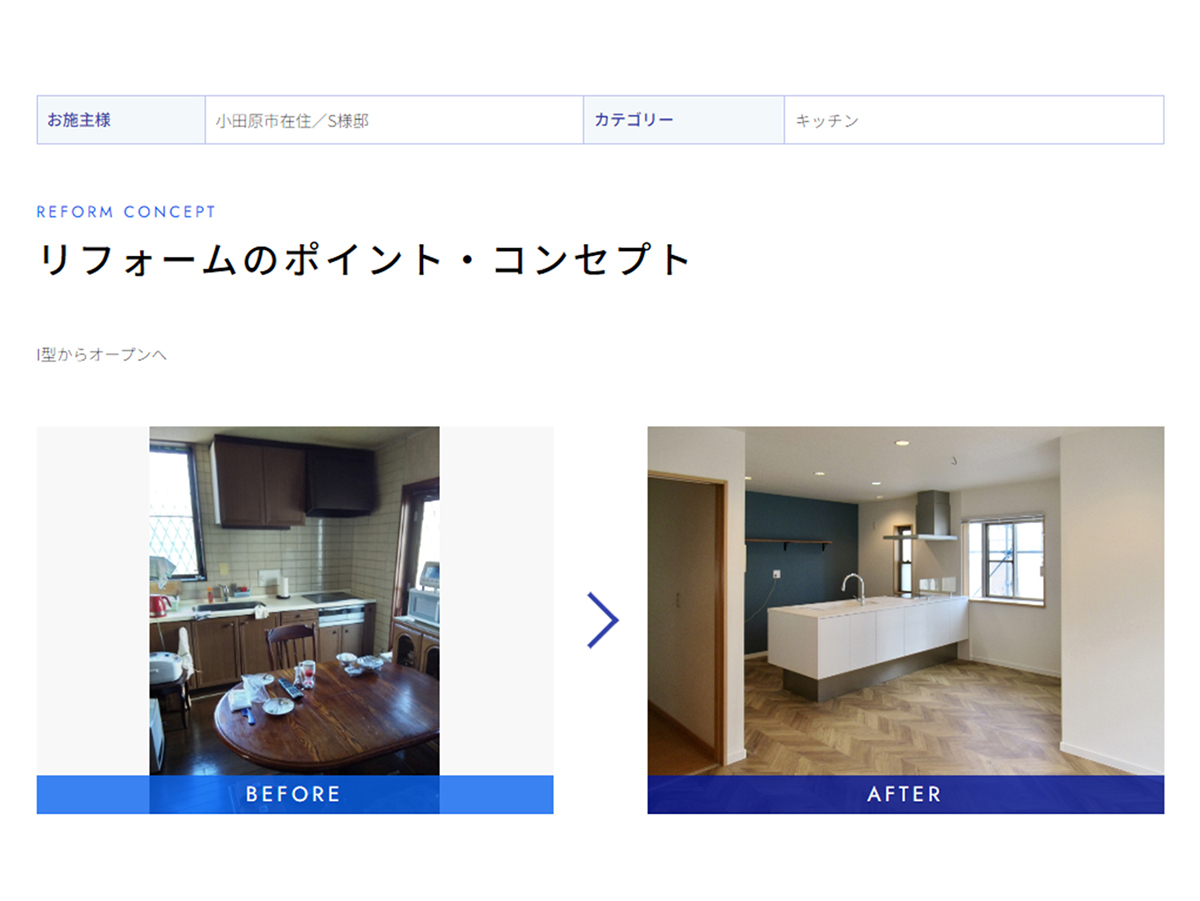Click the I型からオープンへ description text
Screen dimensions: 1200x901
(x=102, y=355)
